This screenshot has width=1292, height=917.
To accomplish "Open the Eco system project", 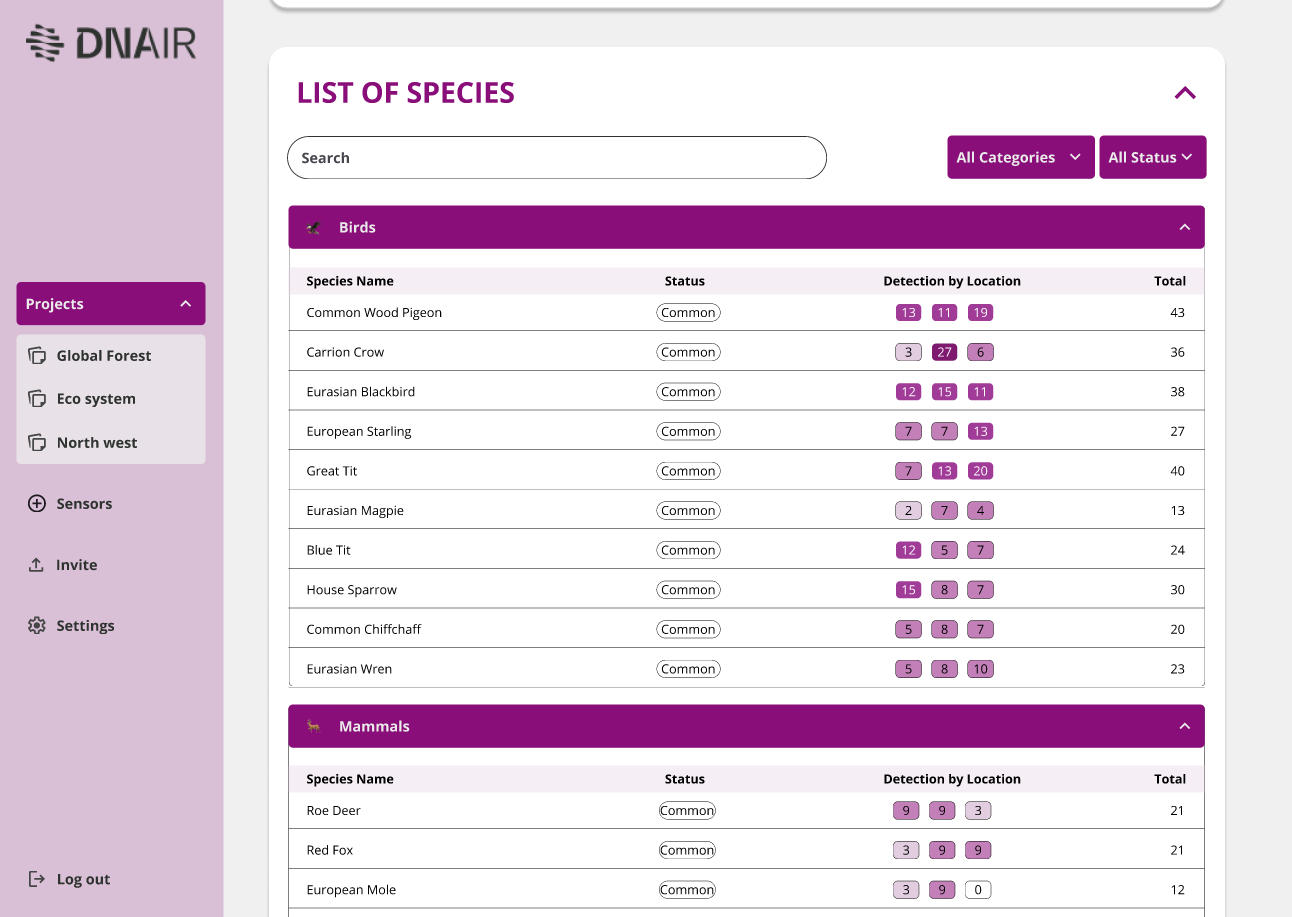I will point(96,399).
